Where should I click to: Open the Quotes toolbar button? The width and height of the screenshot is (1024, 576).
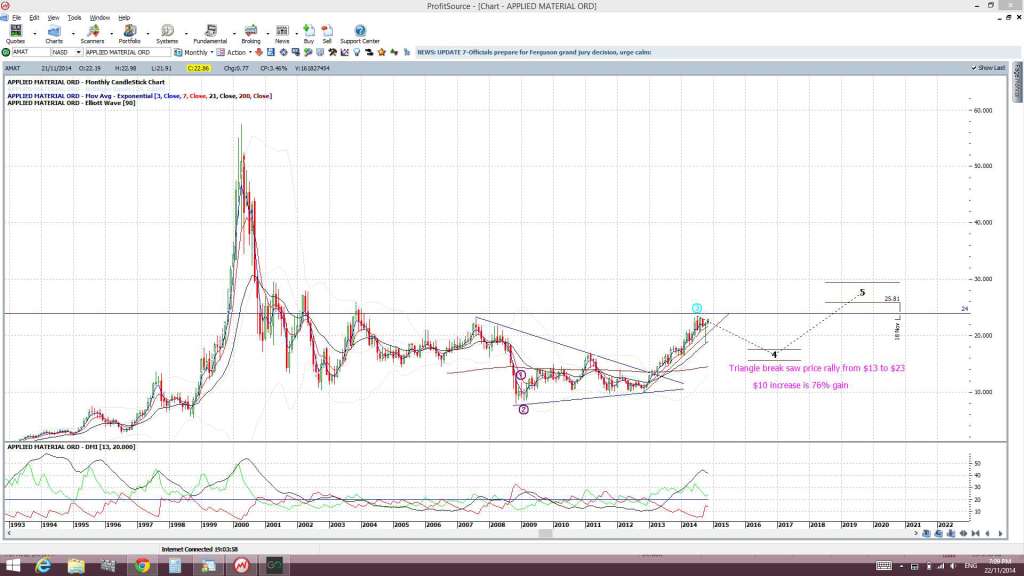point(15,34)
